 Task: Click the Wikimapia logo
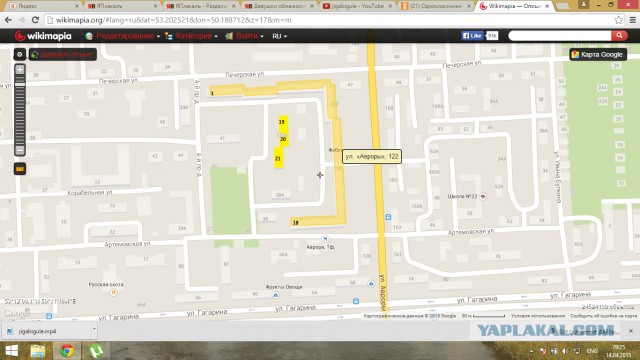tap(43, 36)
